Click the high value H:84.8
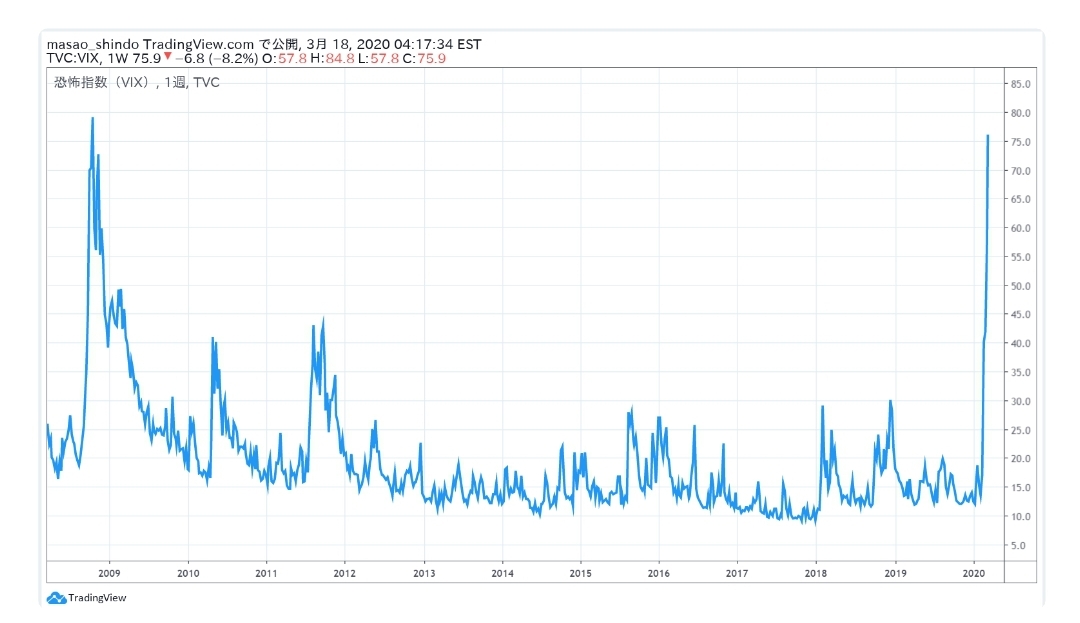This screenshot has width=1080, height=623. (332, 59)
